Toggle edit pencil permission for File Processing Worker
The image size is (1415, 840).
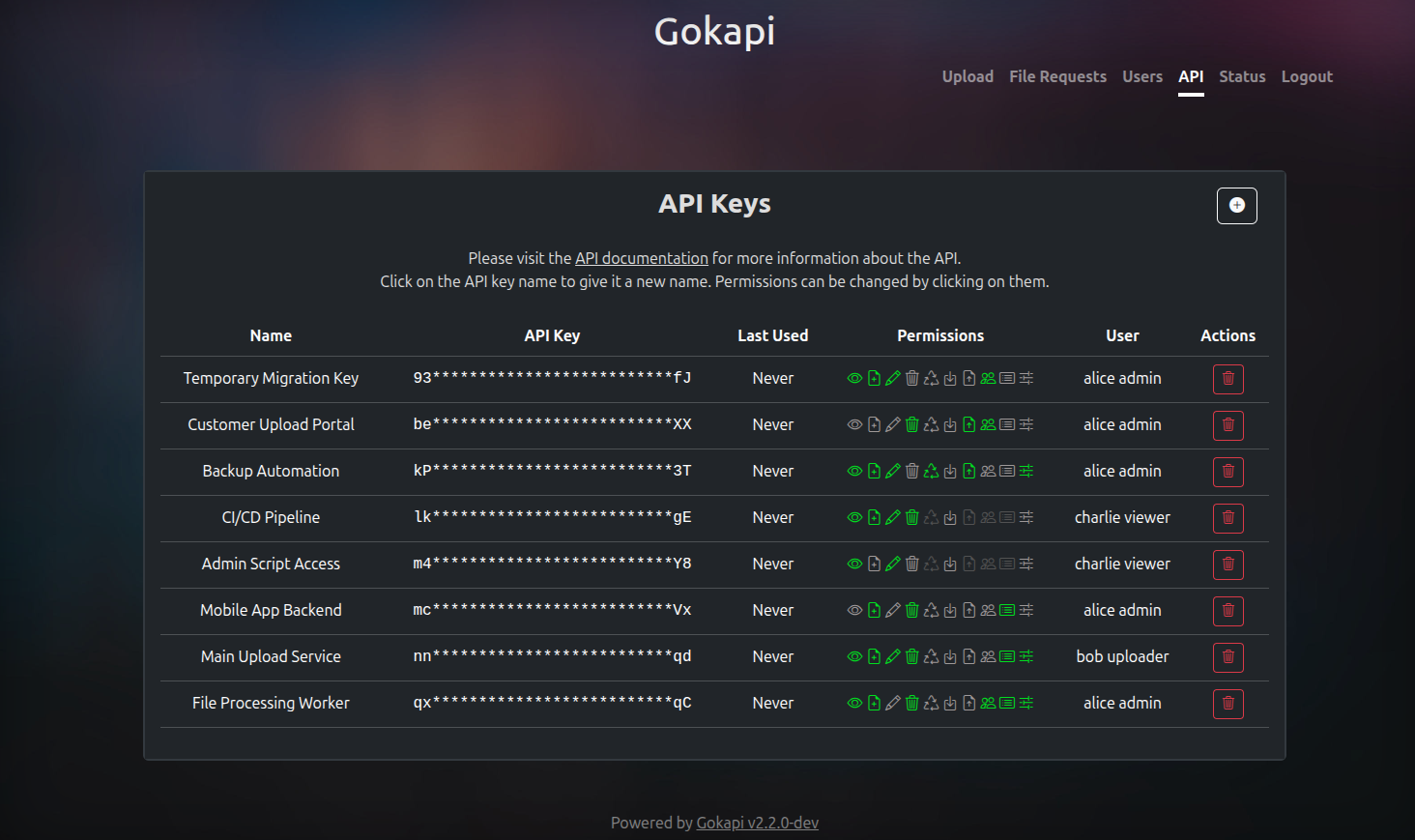point(893,703)
